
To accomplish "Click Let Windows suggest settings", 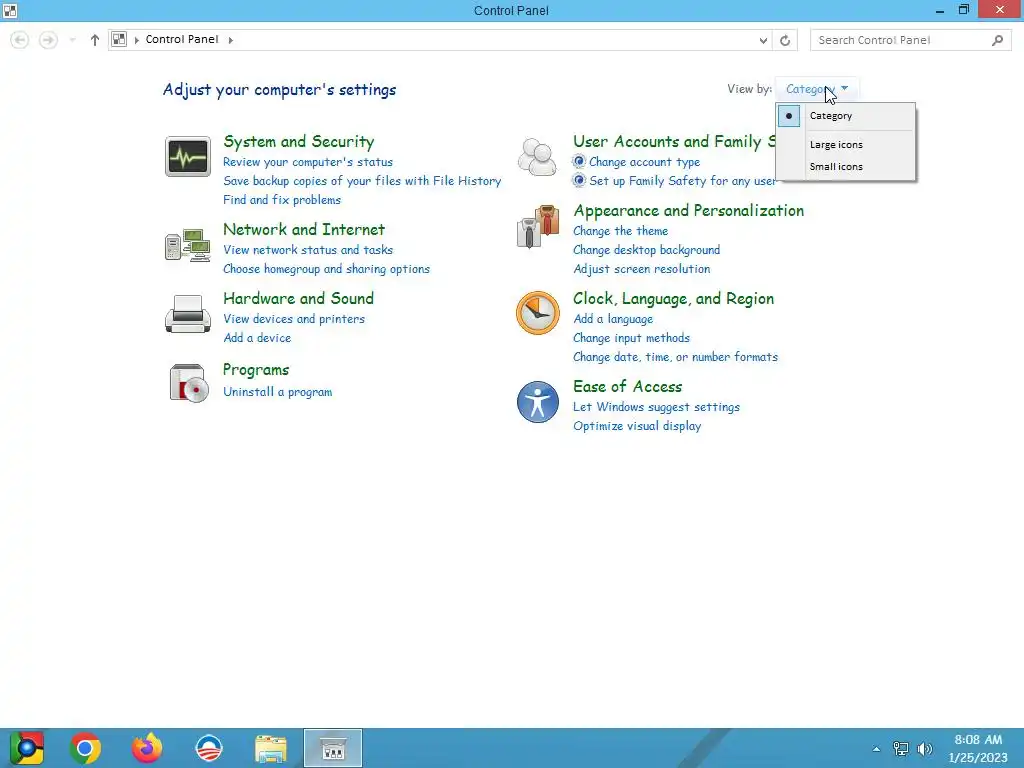I will click(x=656, y=407).
